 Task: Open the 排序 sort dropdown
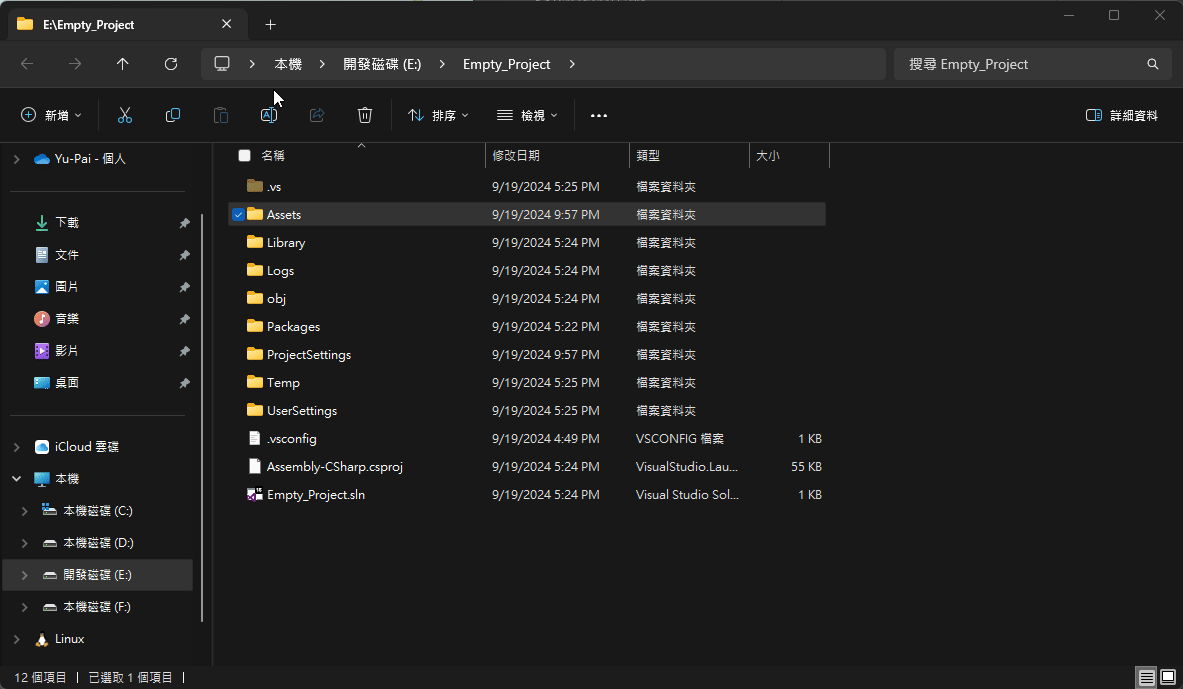[x=438, y=116]
